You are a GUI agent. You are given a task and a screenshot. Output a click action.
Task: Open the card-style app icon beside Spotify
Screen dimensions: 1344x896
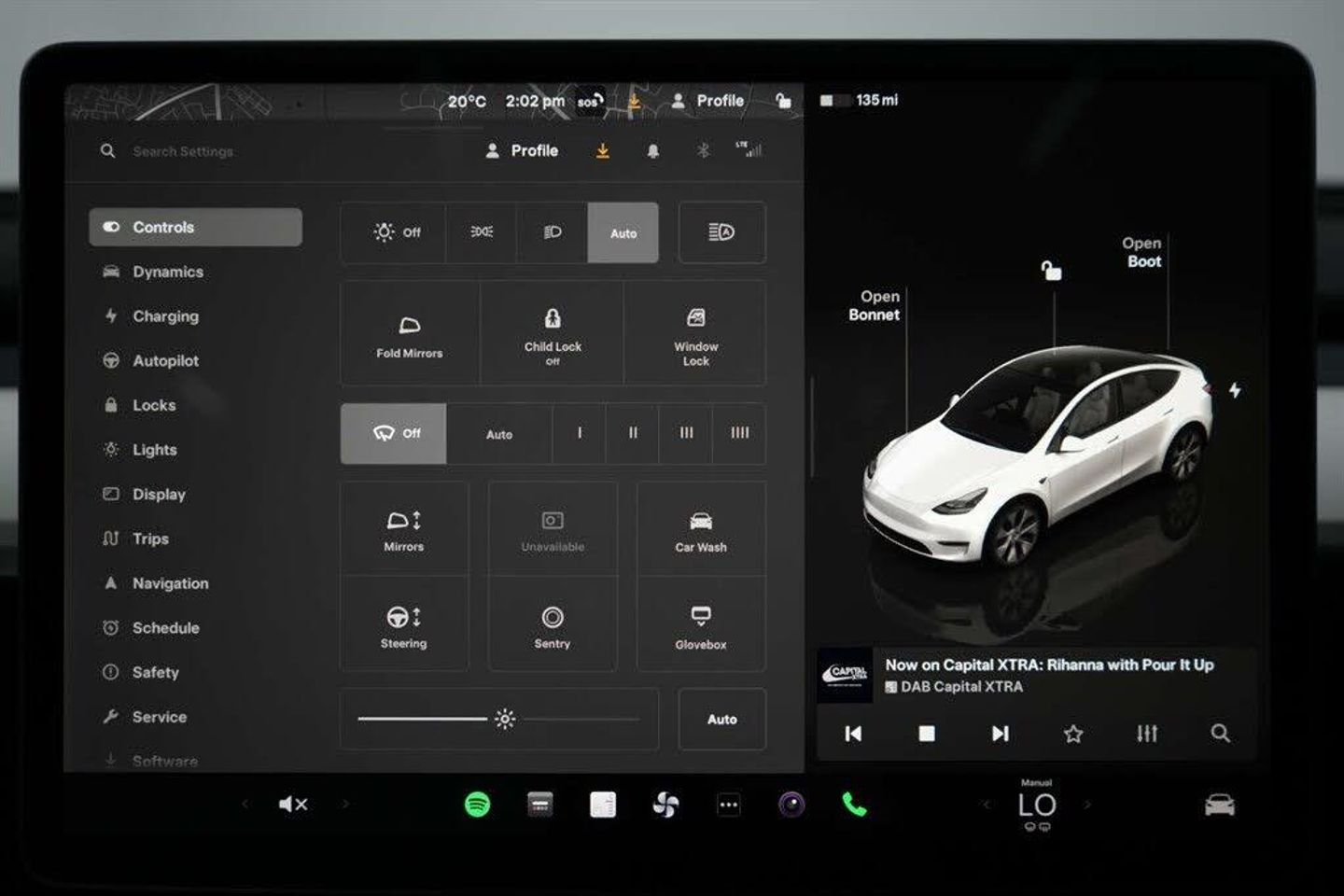click(x=540, y=805)
